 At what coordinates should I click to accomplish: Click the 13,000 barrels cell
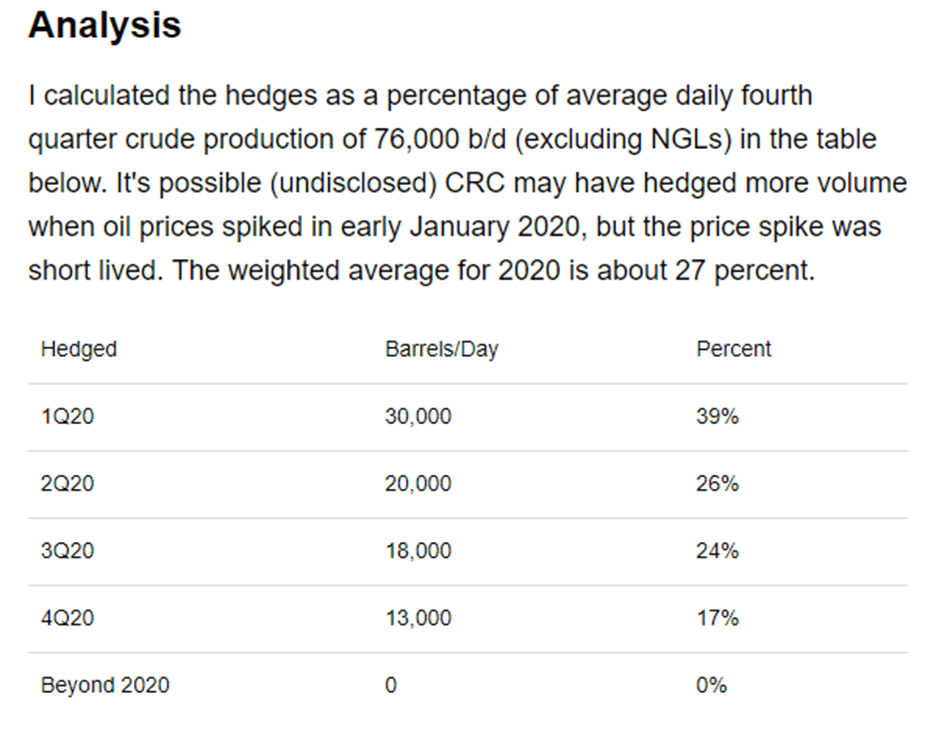pos(418,618)
